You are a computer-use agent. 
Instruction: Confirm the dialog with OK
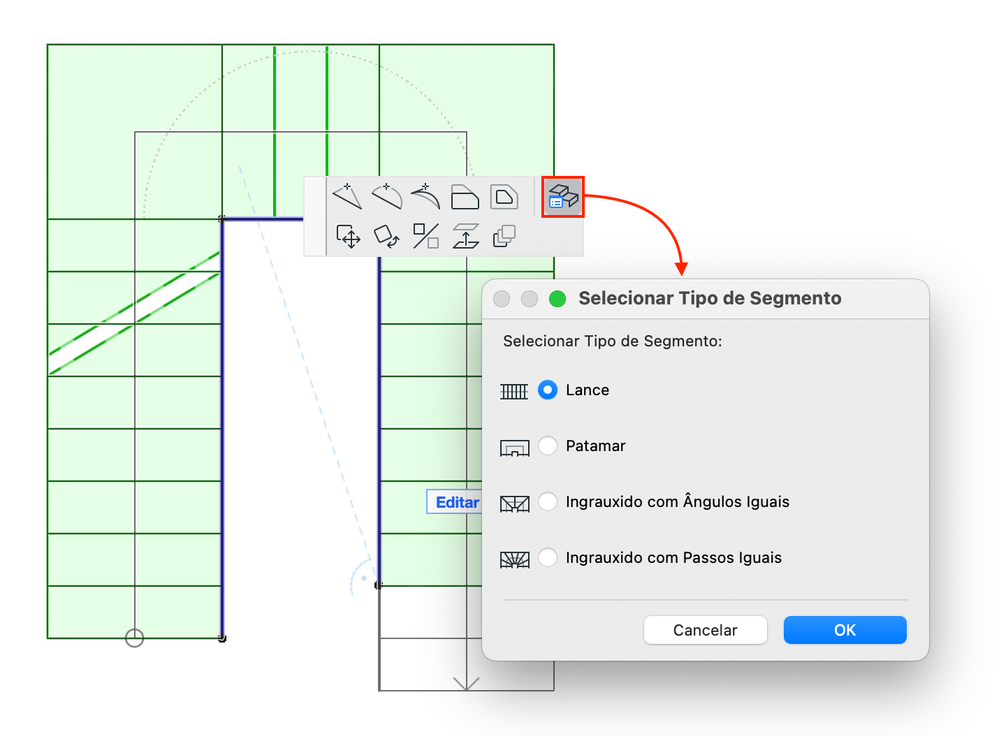[845, 630]
